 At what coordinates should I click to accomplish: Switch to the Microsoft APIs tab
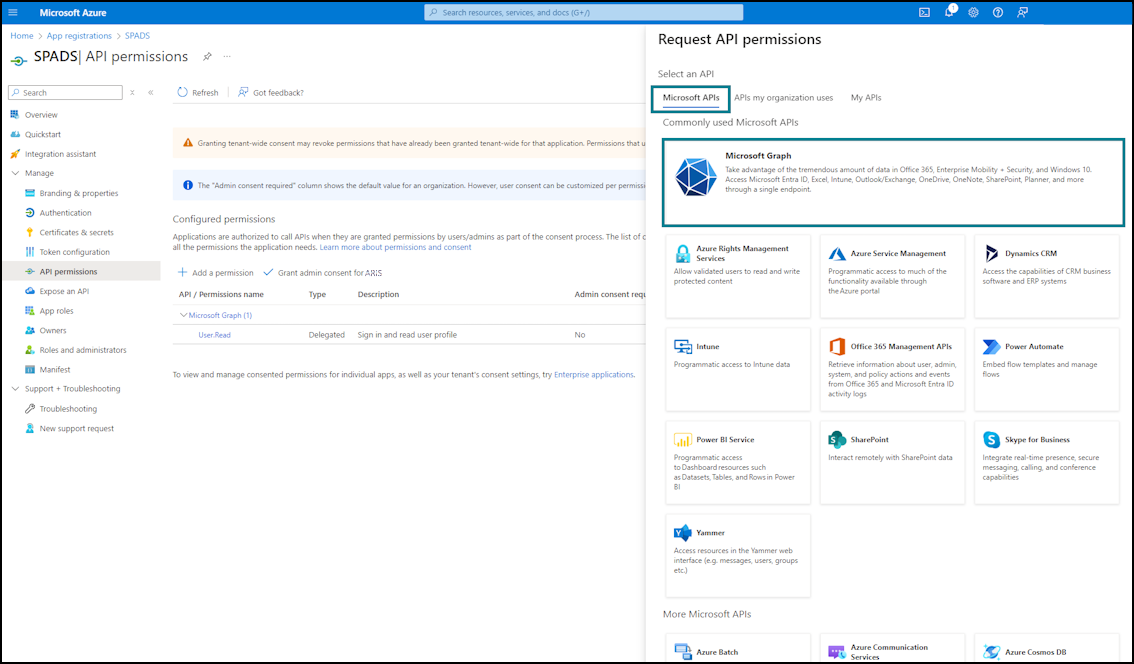tap(691, 98)
